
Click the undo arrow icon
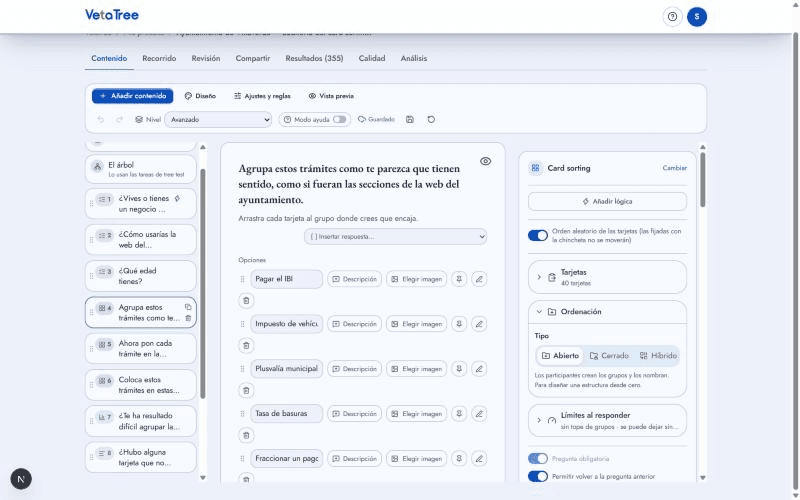tap(101, 119)
